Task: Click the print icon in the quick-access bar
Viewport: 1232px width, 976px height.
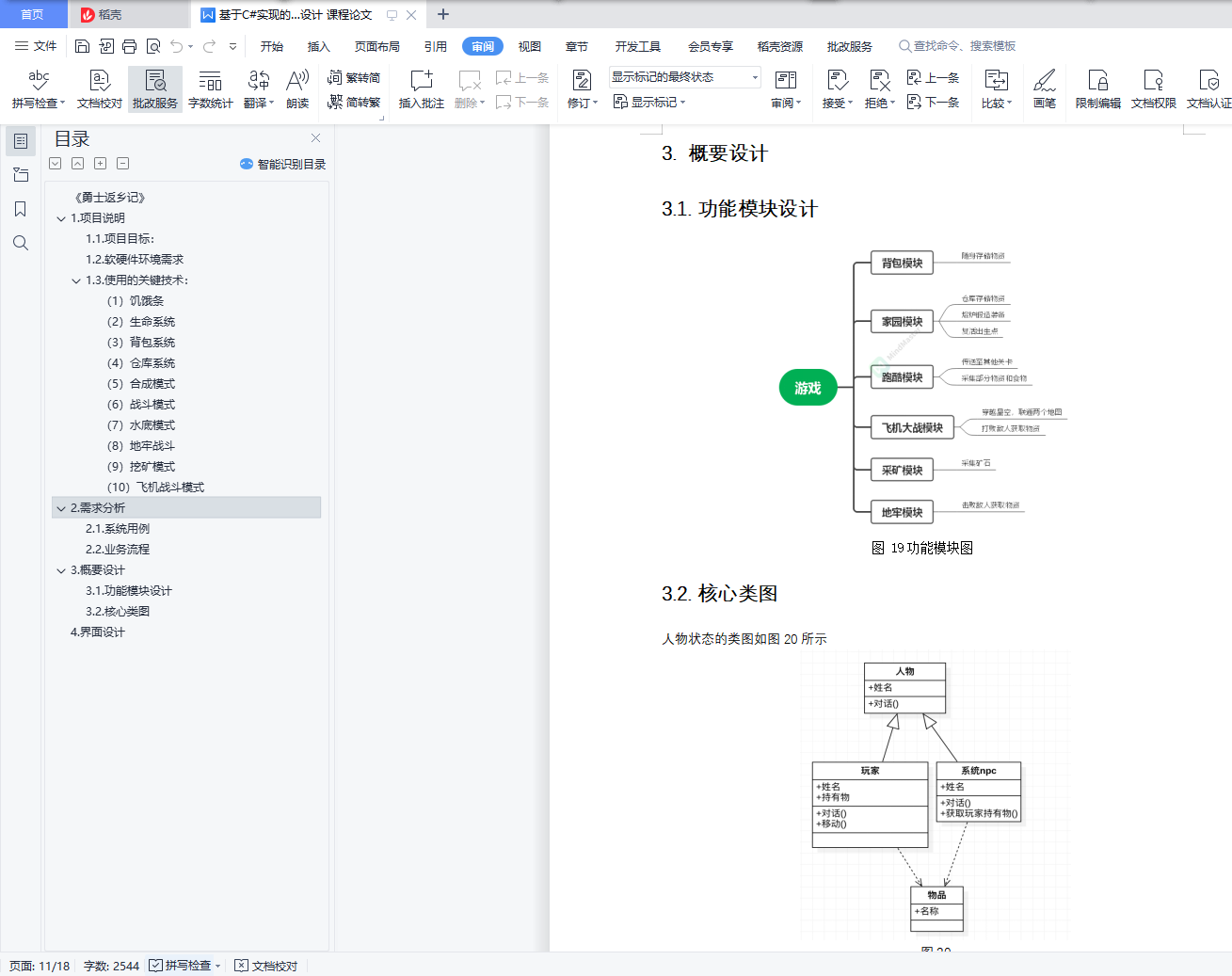Action: point(129,46)
